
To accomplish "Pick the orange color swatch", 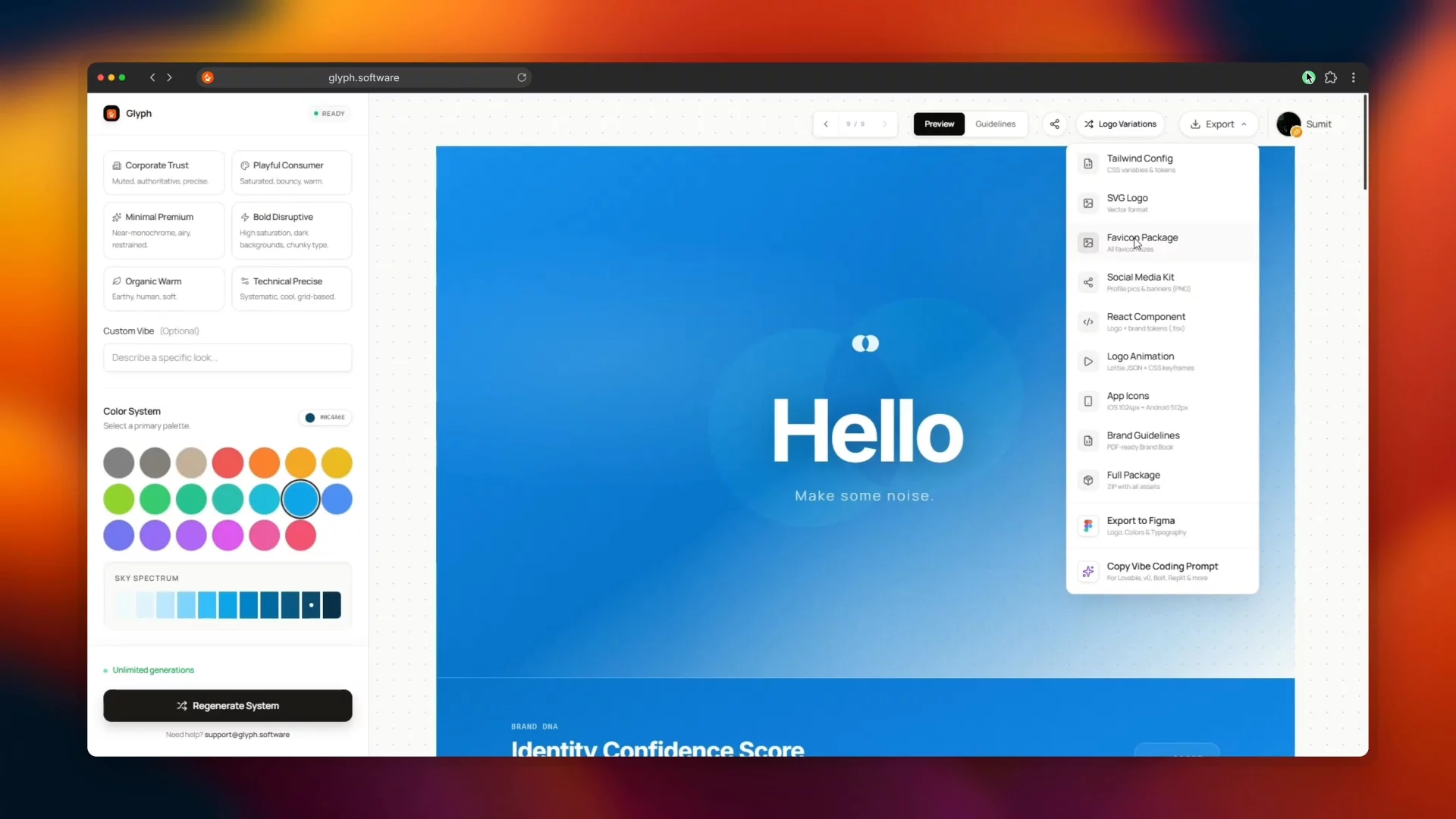I will click(x=264, y=463).
